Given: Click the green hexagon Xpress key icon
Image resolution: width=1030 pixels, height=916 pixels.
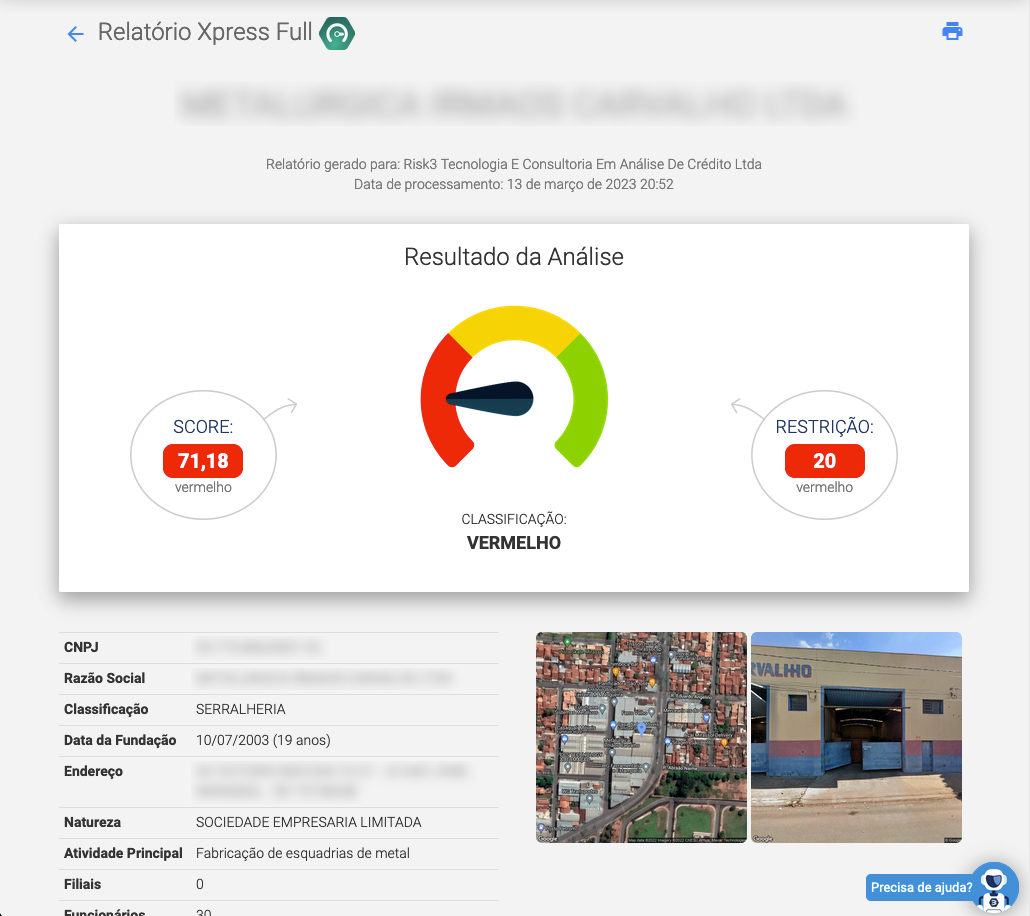Looking at the screenshot, I should [x=337, y=34].
